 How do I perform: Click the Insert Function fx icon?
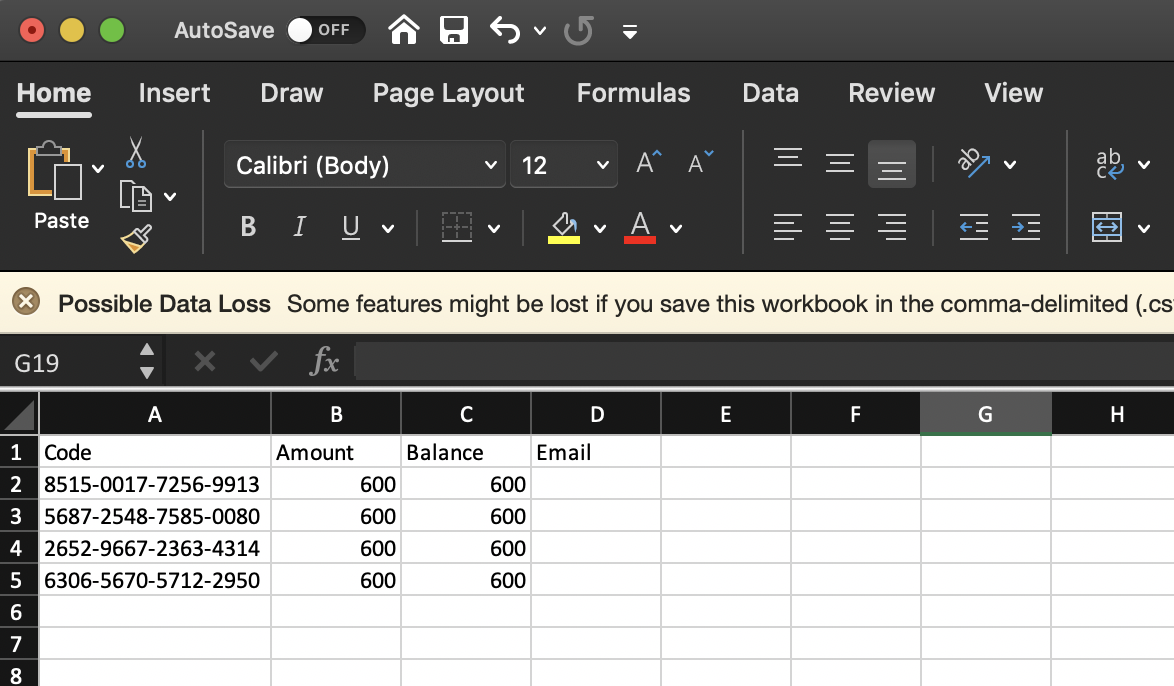coord(324,362)
